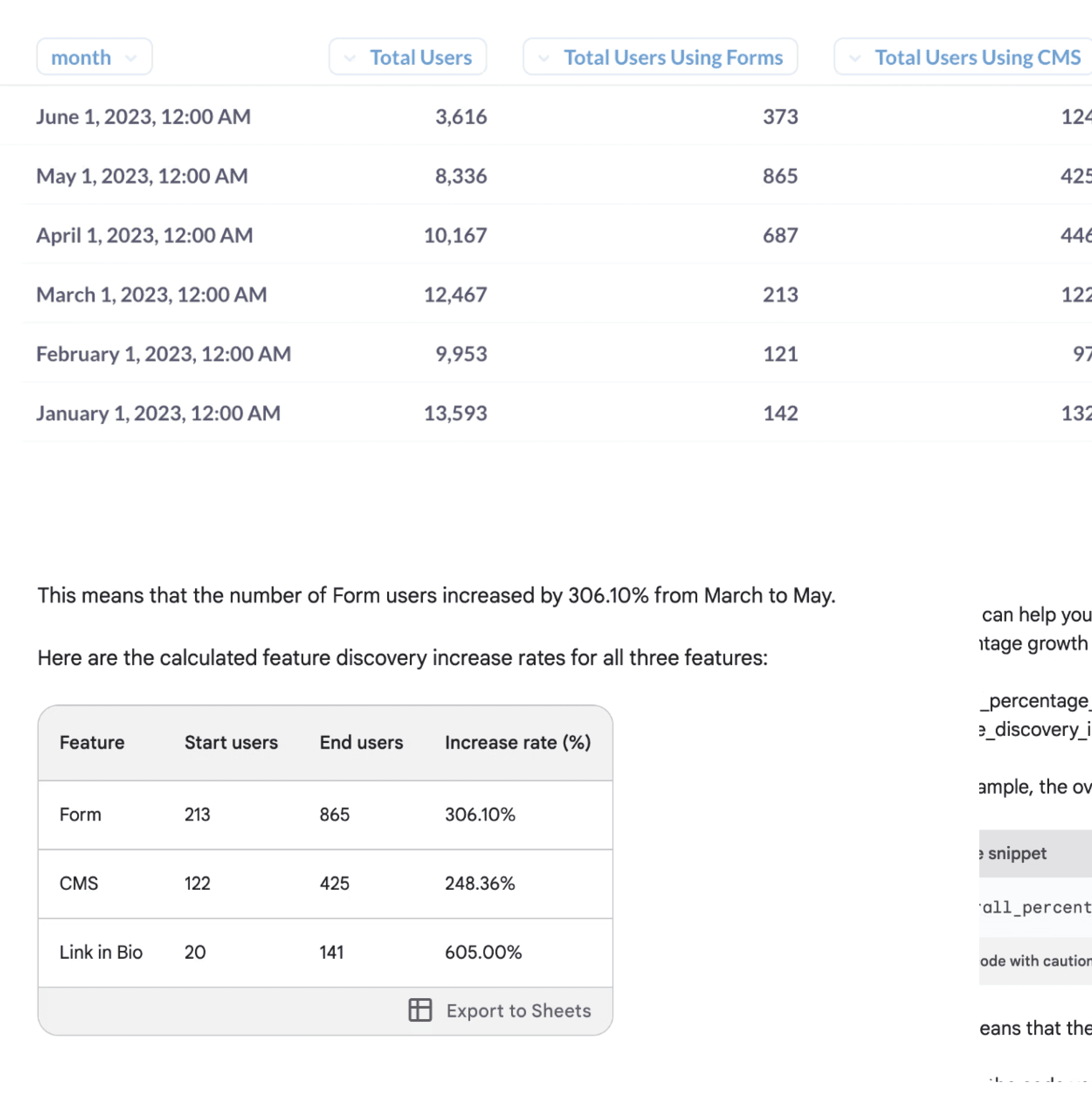Click the month header chevron icon
This screenshot has height=1103, width=1092.
pyautogui.click(x=131, y=58)
